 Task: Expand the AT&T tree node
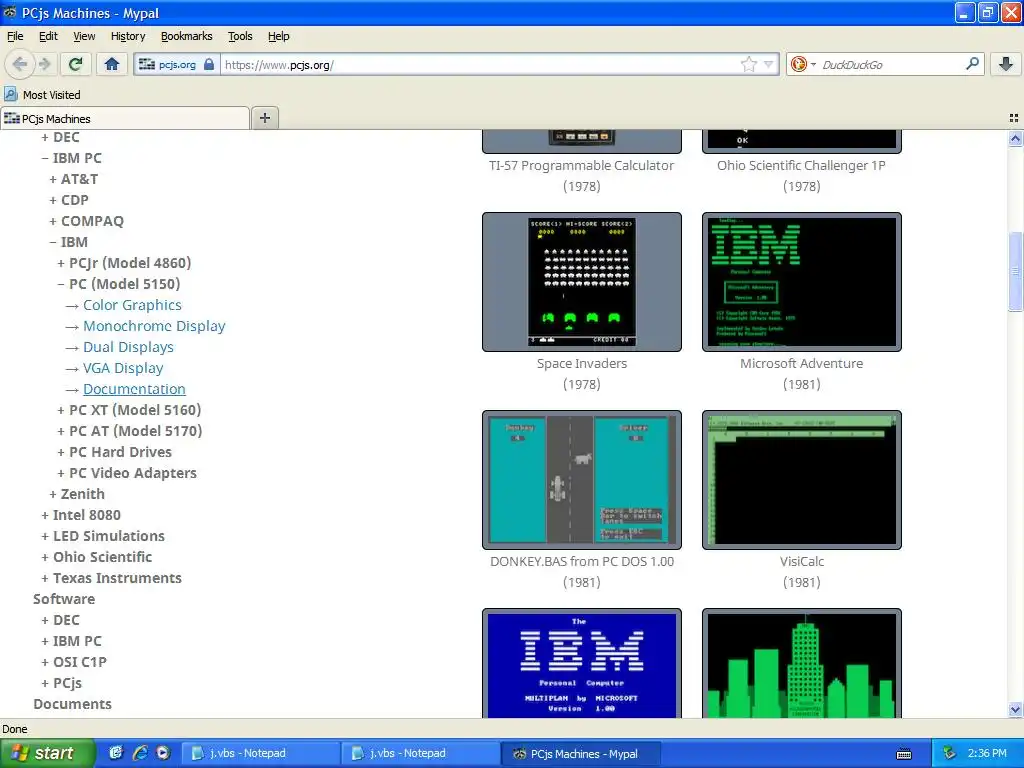[74, 179]
